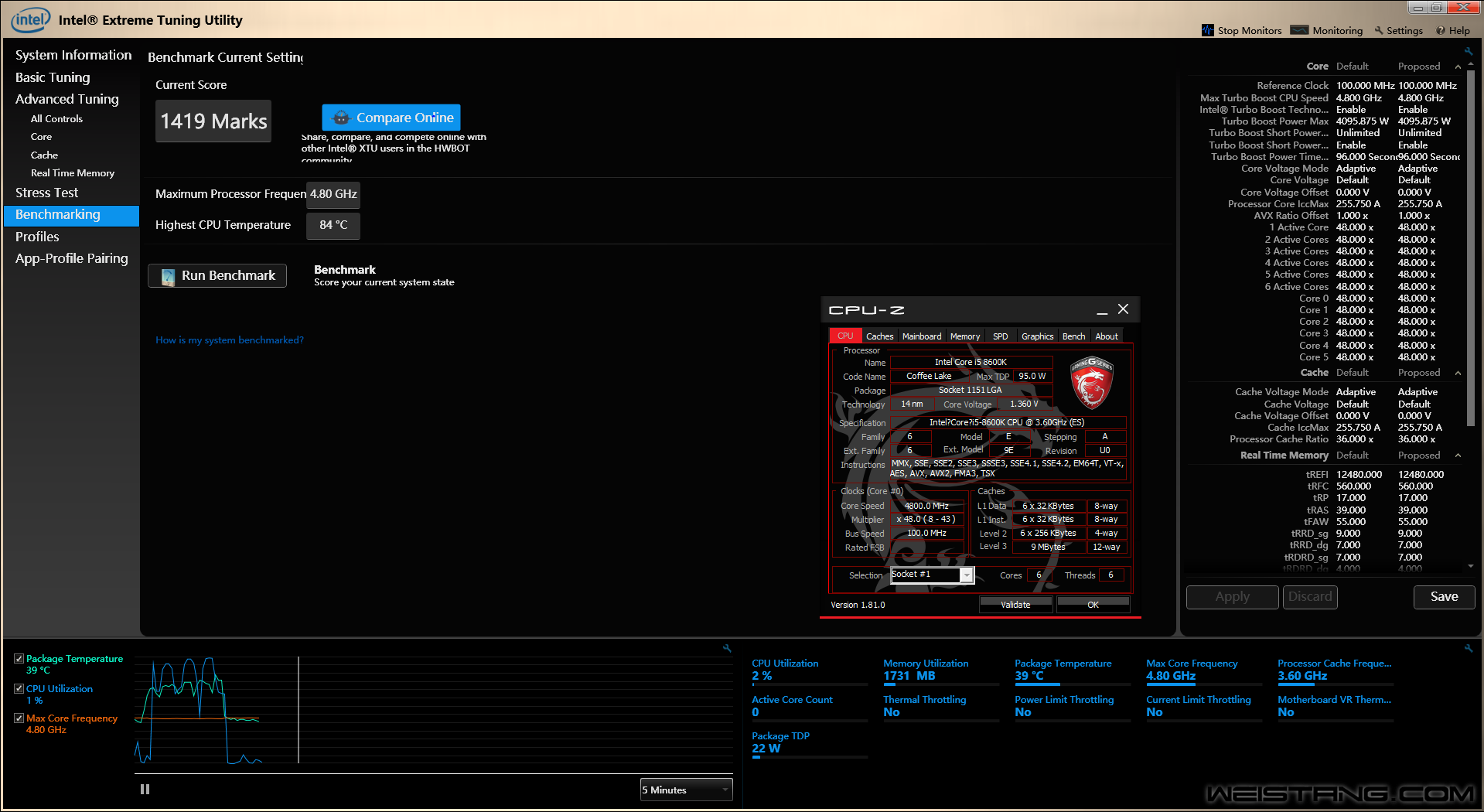Click Core Voltage Mode proposed Adaptive value
This screenshot has width=1484, height=812.
tap(1417, 169)
